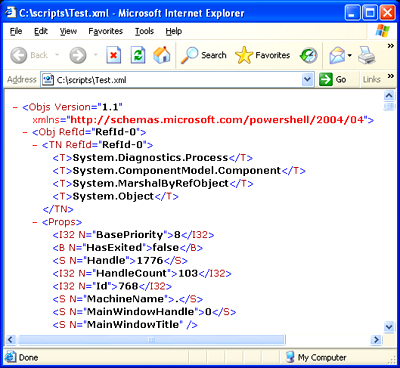
Task: Click the HandleCount 103 property line
Action: coord(142,273)
